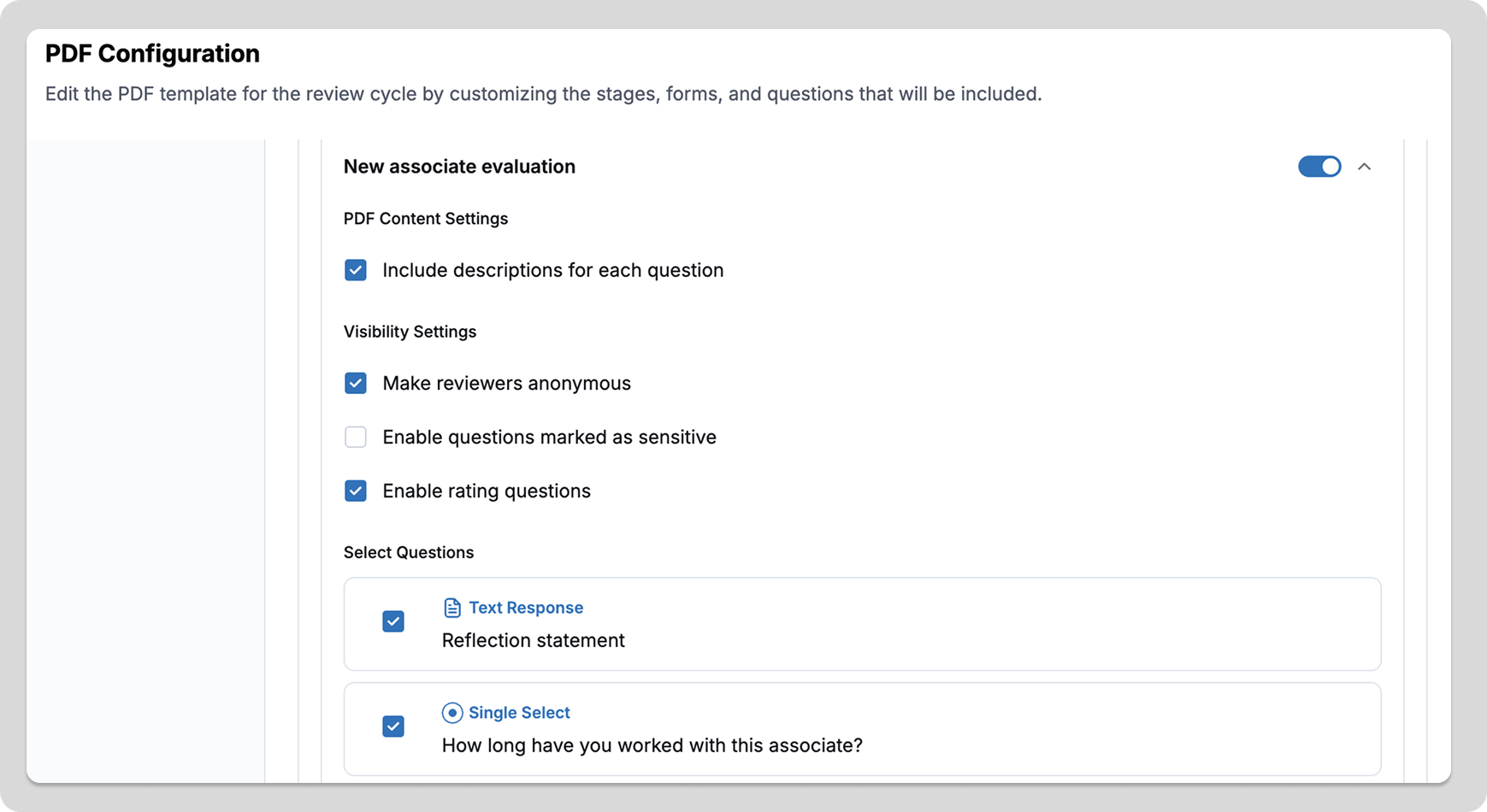Toggle off New associate evaluation switch
This screenshot has height=812, width=1487.
click(x=1319, y=167)
